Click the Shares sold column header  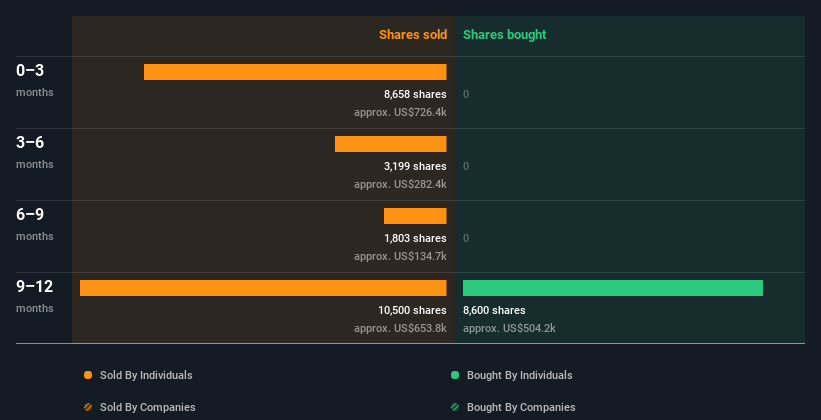pos(413,35)
